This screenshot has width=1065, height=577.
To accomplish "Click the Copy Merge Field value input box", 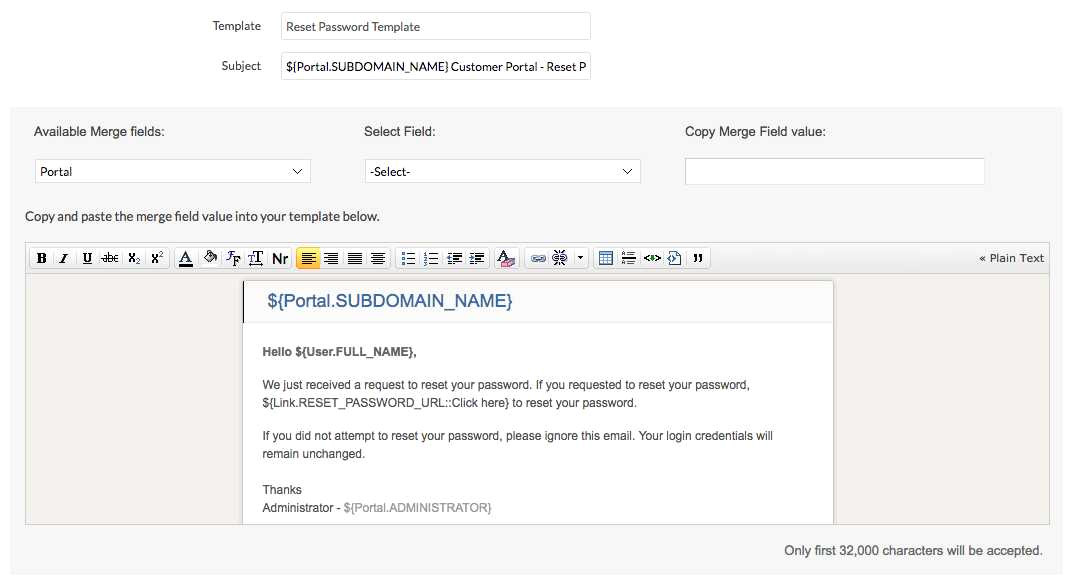I will pos(834,171).
